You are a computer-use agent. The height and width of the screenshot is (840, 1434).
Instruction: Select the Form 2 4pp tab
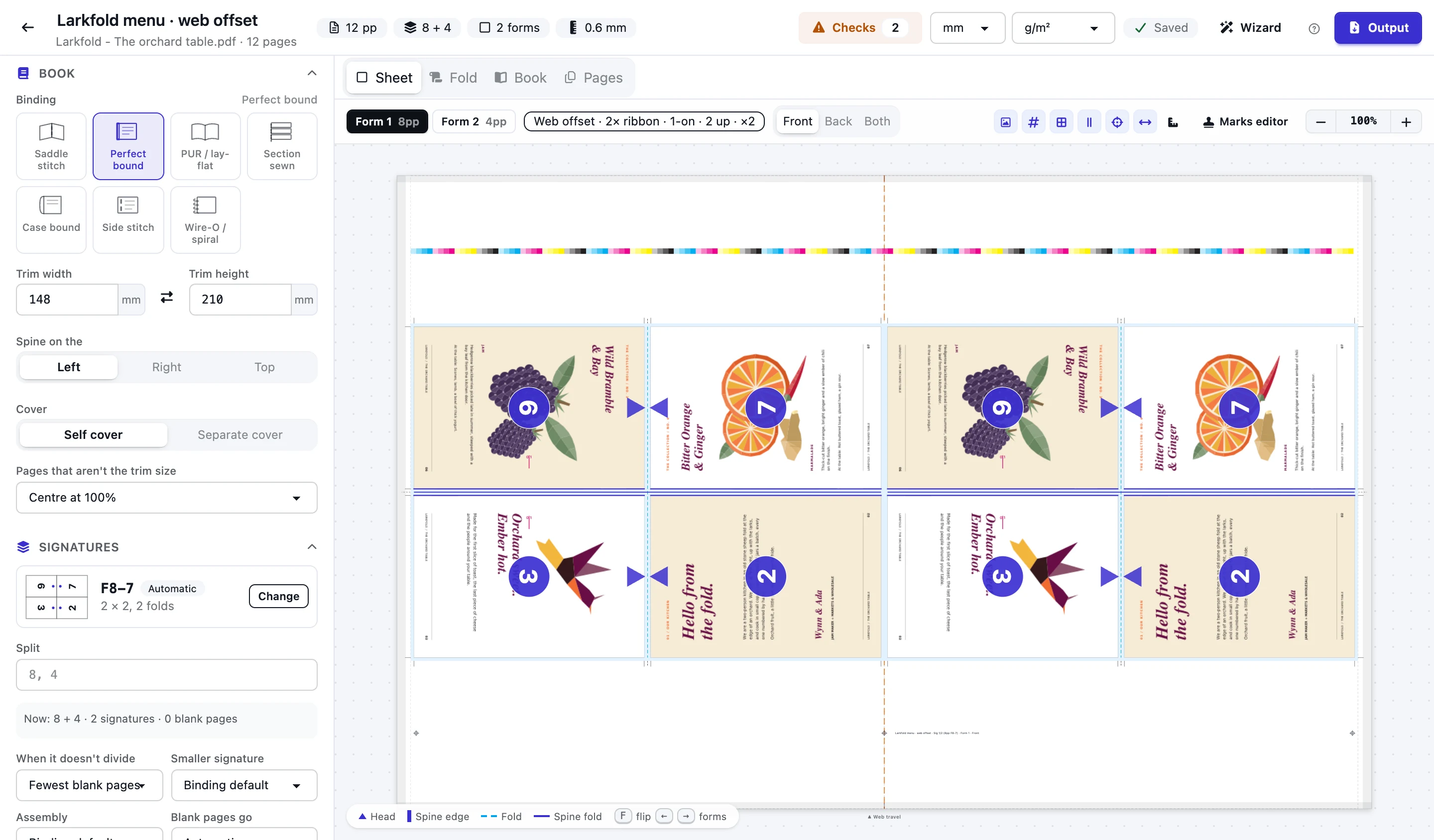pos(474,122)
